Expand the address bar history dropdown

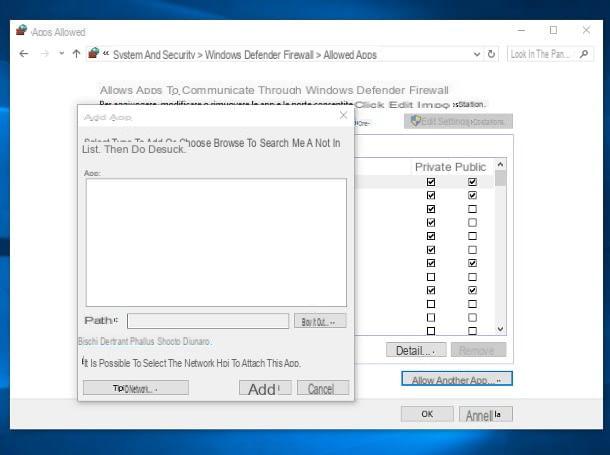tap(476, 54)
